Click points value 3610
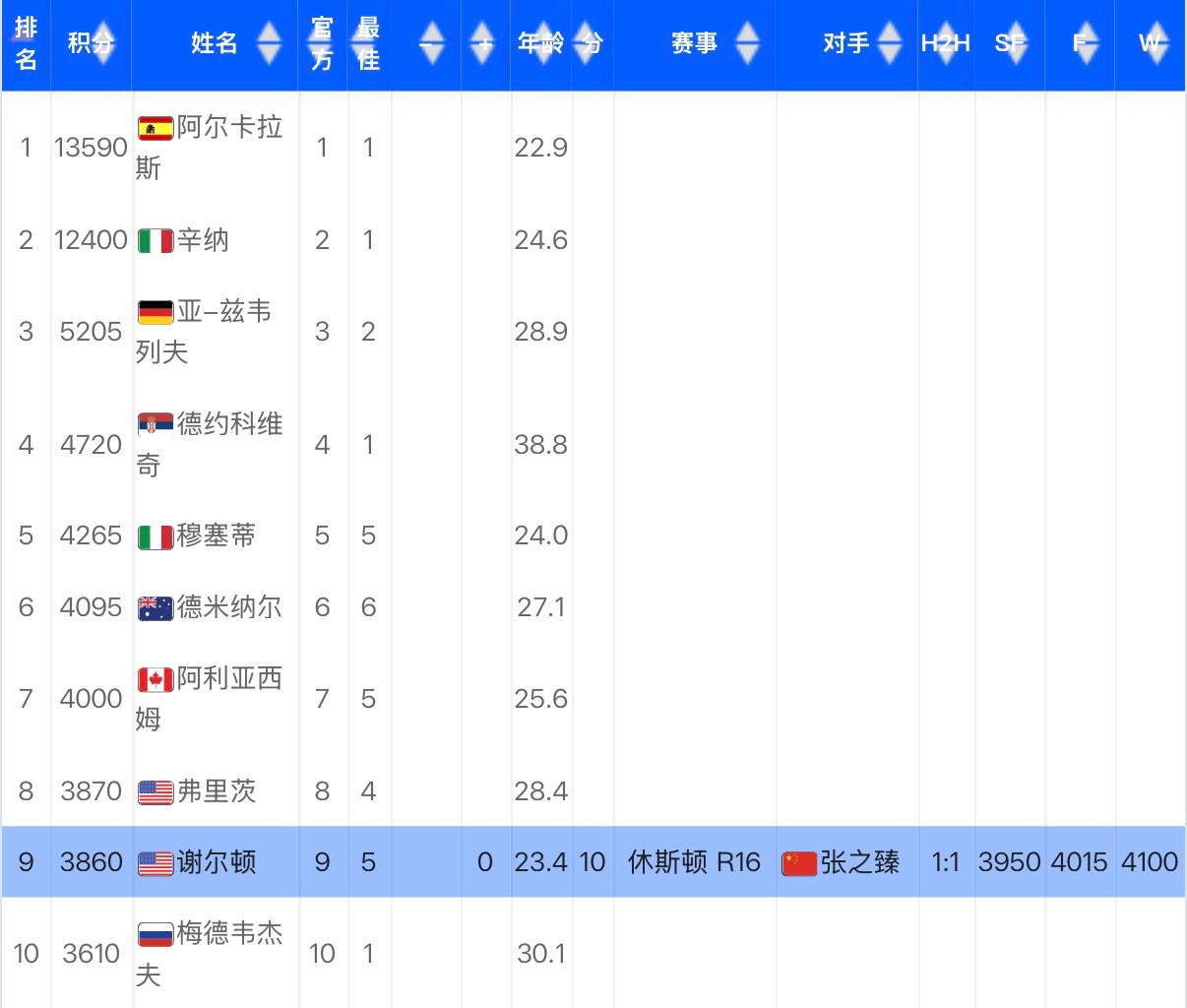 point(91,954)
